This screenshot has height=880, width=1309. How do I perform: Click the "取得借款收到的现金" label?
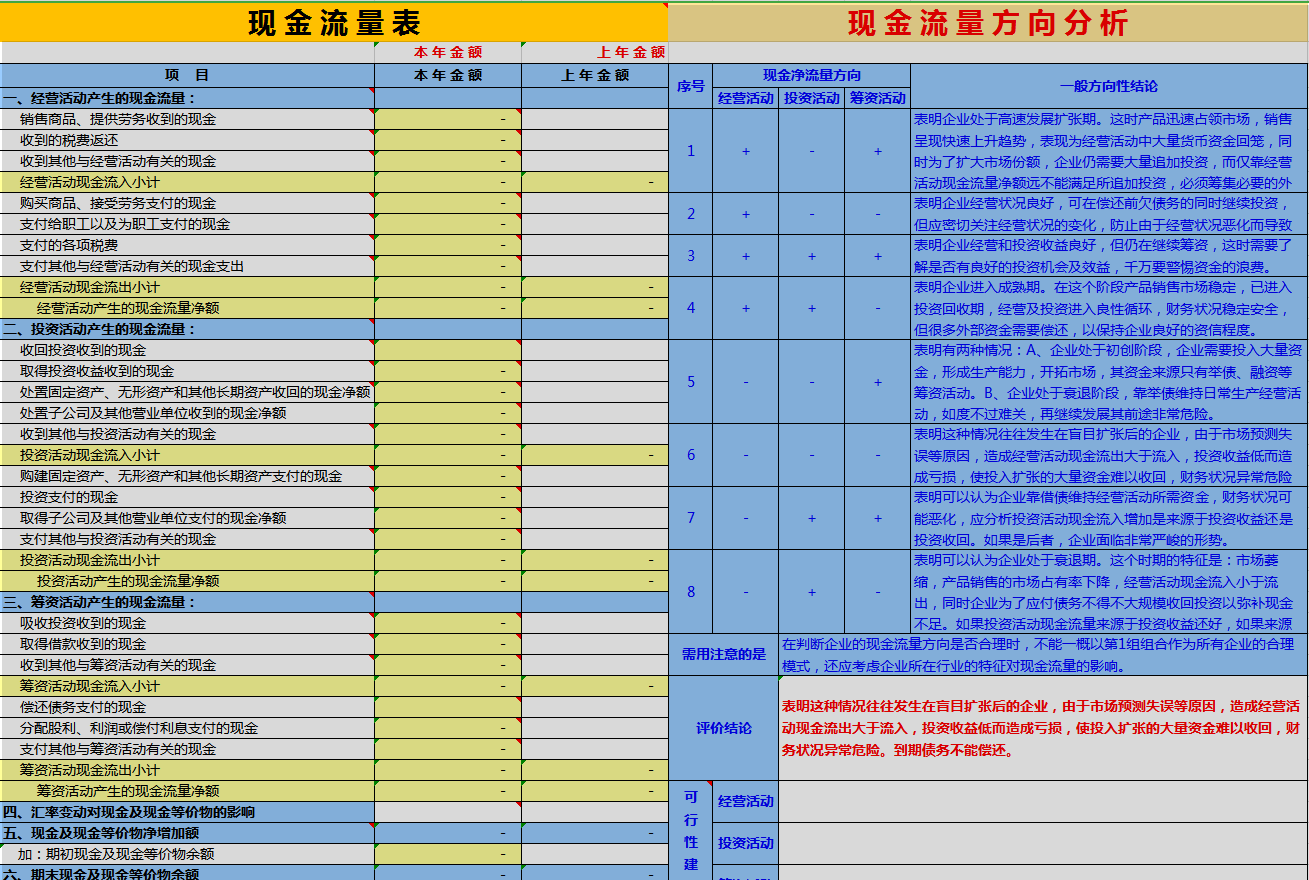(x=83, y=644)
